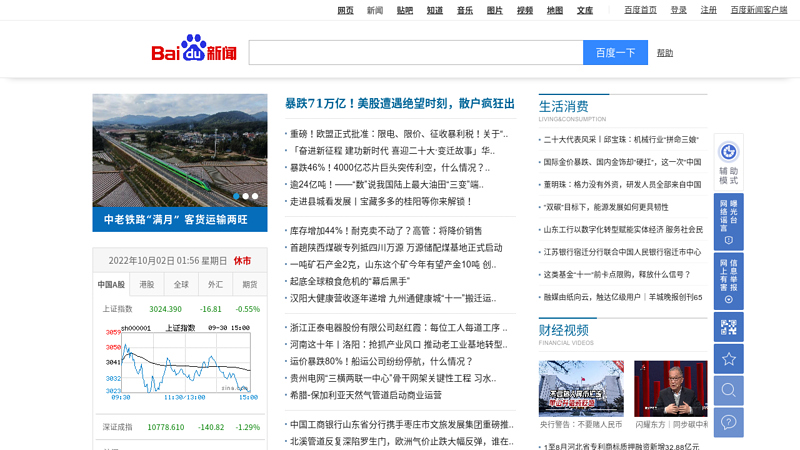Viewport: 800px width, 450px height.
Task: Click the star favorite sidebar icon
Action: click(x=729, y=359)
